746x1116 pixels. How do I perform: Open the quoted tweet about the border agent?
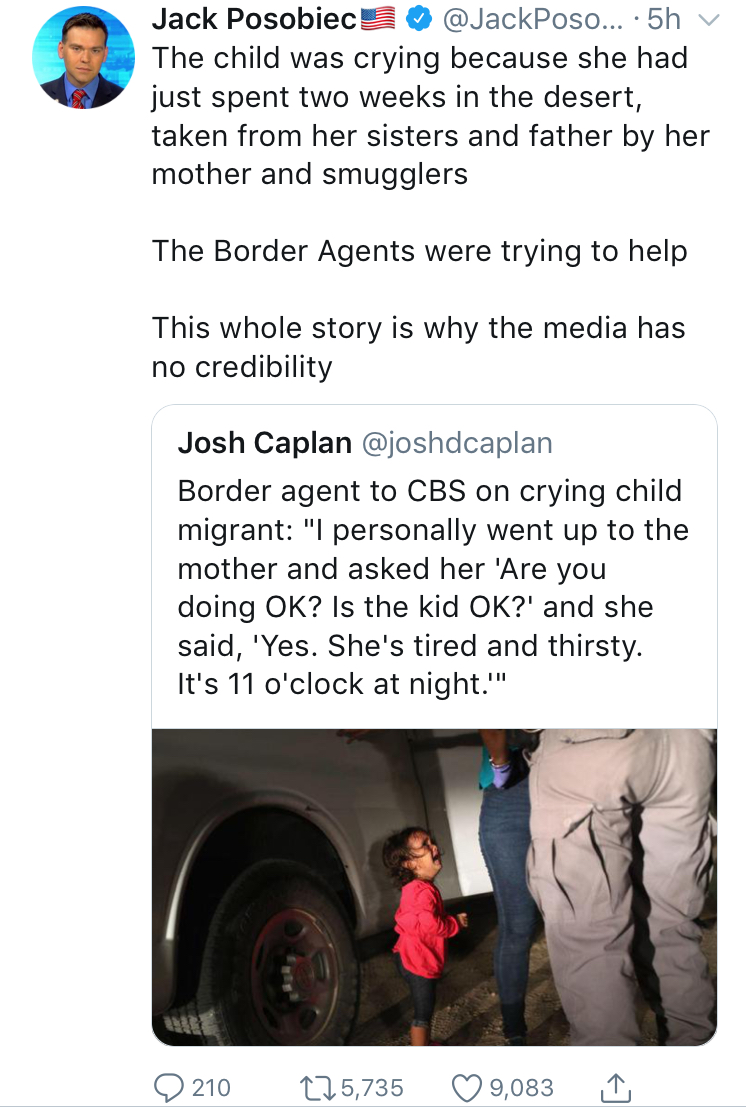point(432,588)
